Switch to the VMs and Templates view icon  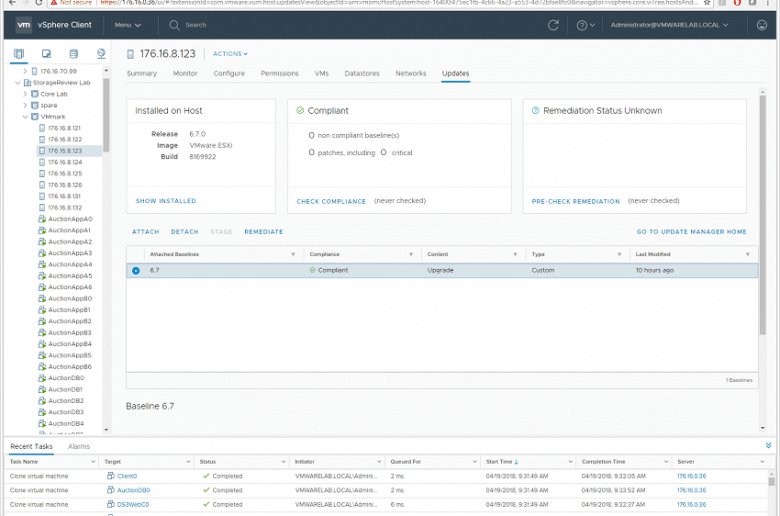click(46, 53)
